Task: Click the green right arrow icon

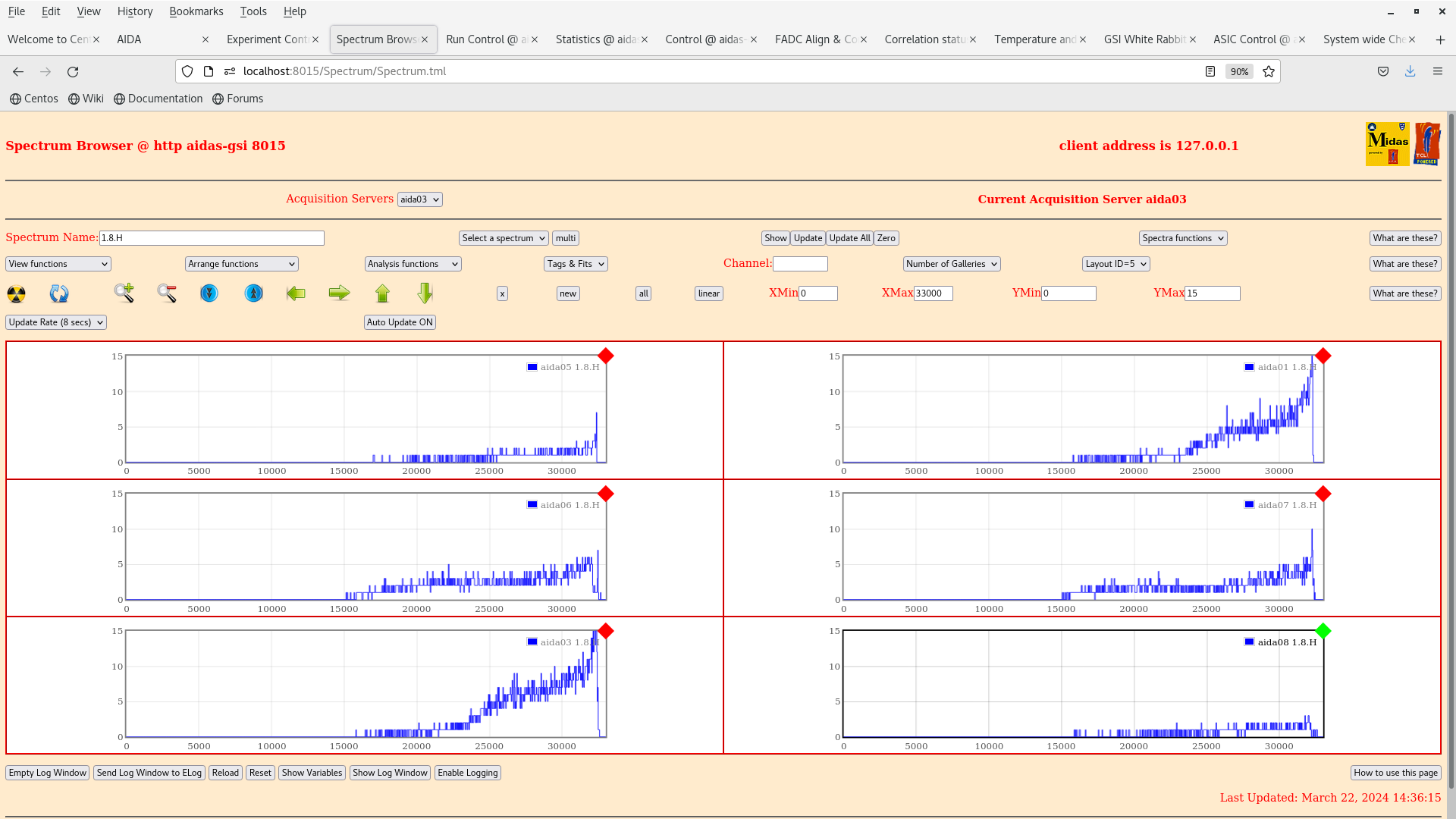Action: pos(339,293)
